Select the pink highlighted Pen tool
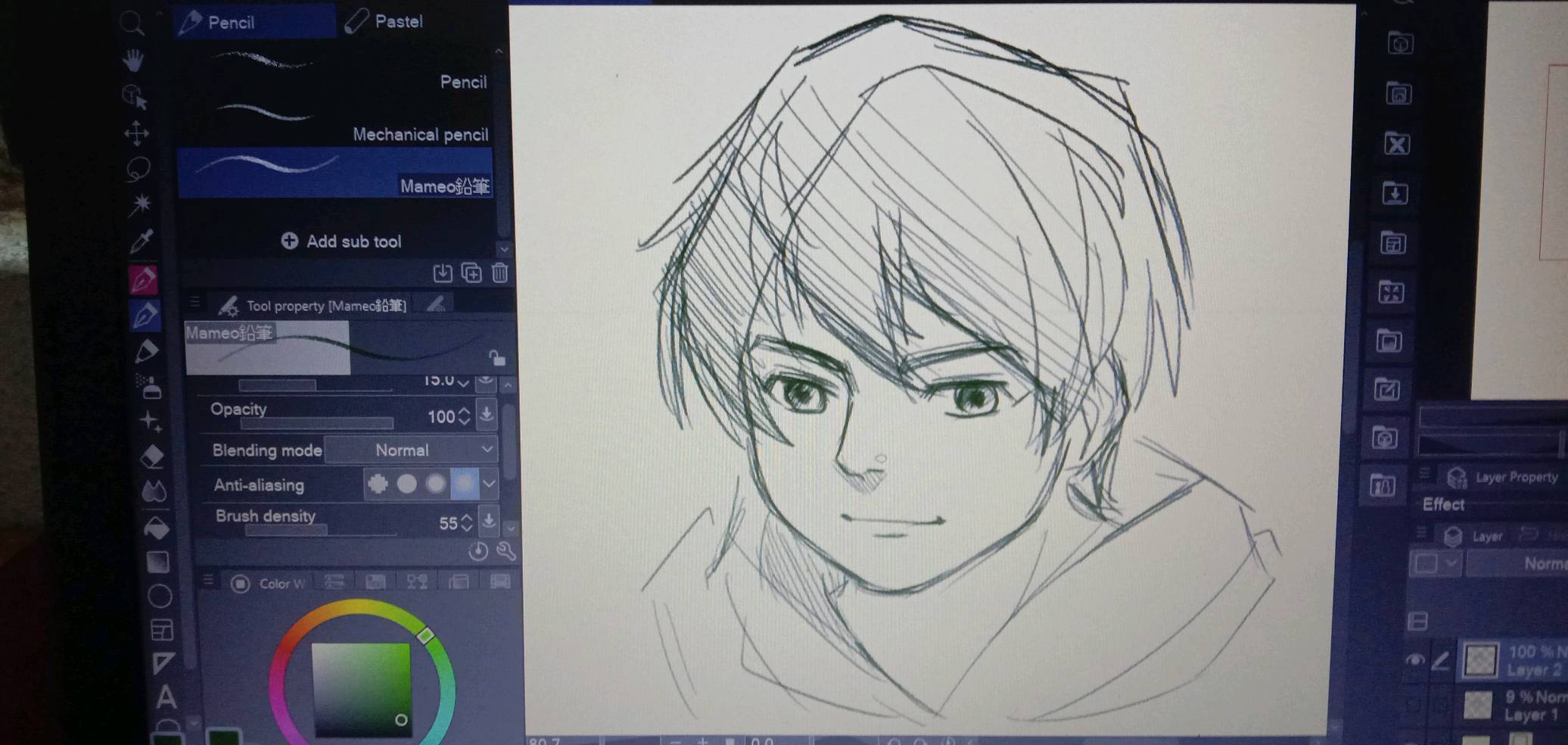The image size is (1568, 745). click(143, 279)
